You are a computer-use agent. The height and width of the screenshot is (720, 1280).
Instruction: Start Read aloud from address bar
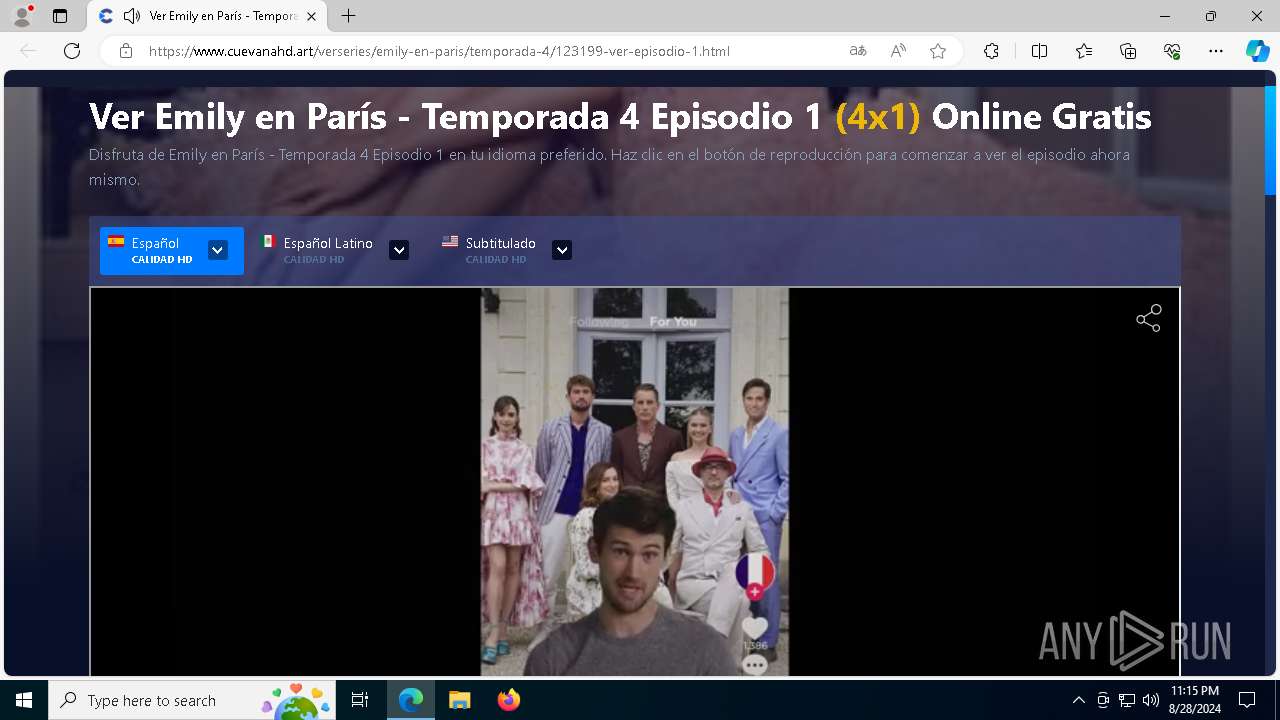[x=898, y=51]
